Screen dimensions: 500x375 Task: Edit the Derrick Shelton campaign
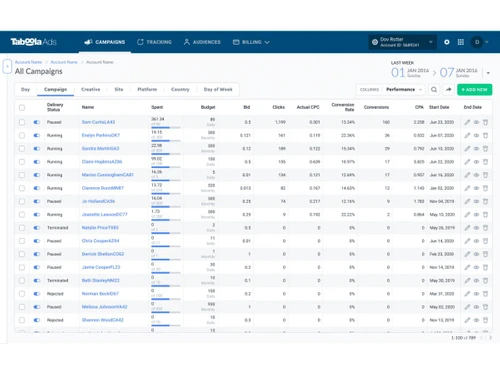pos(467,254)
